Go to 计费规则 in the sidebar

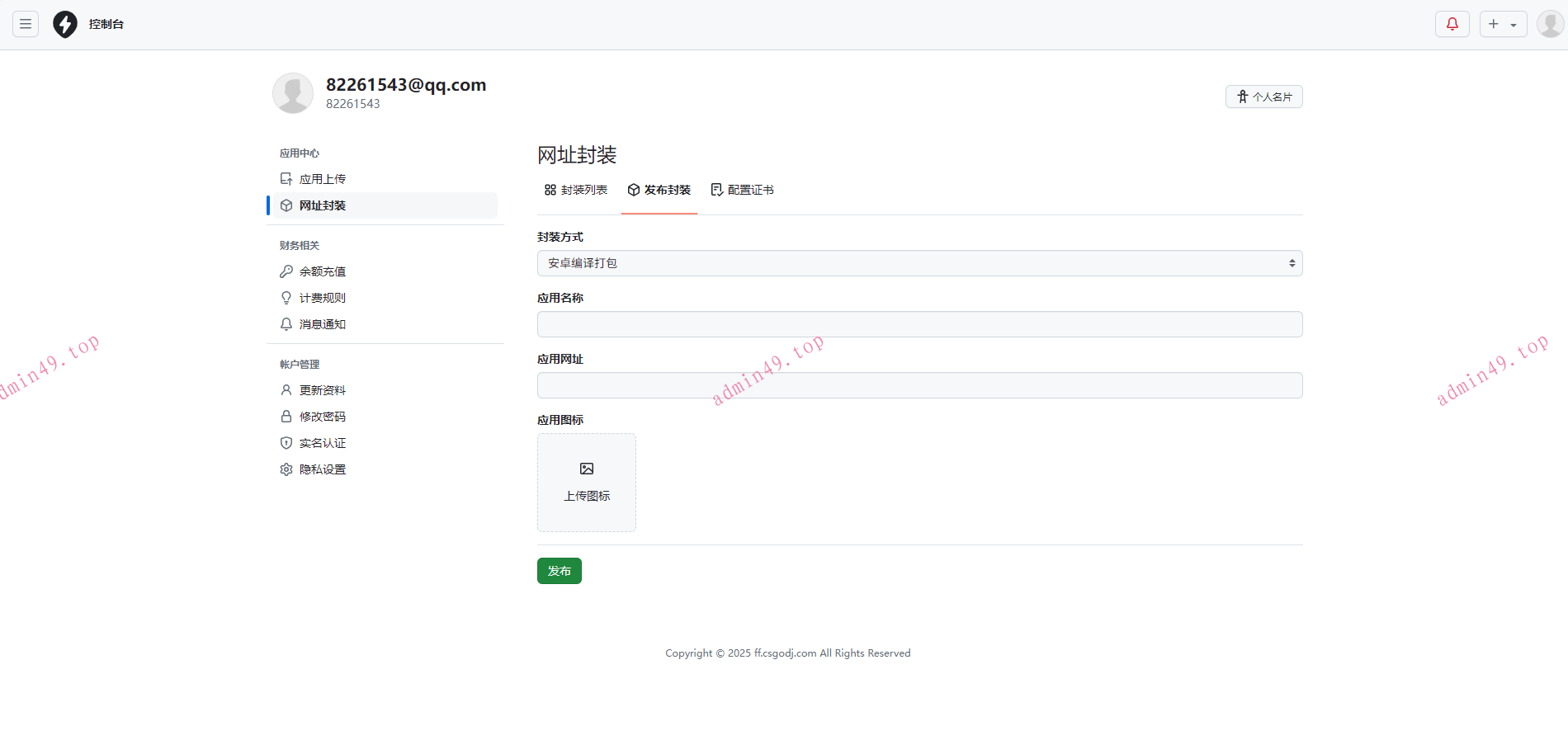pos(322,298)
